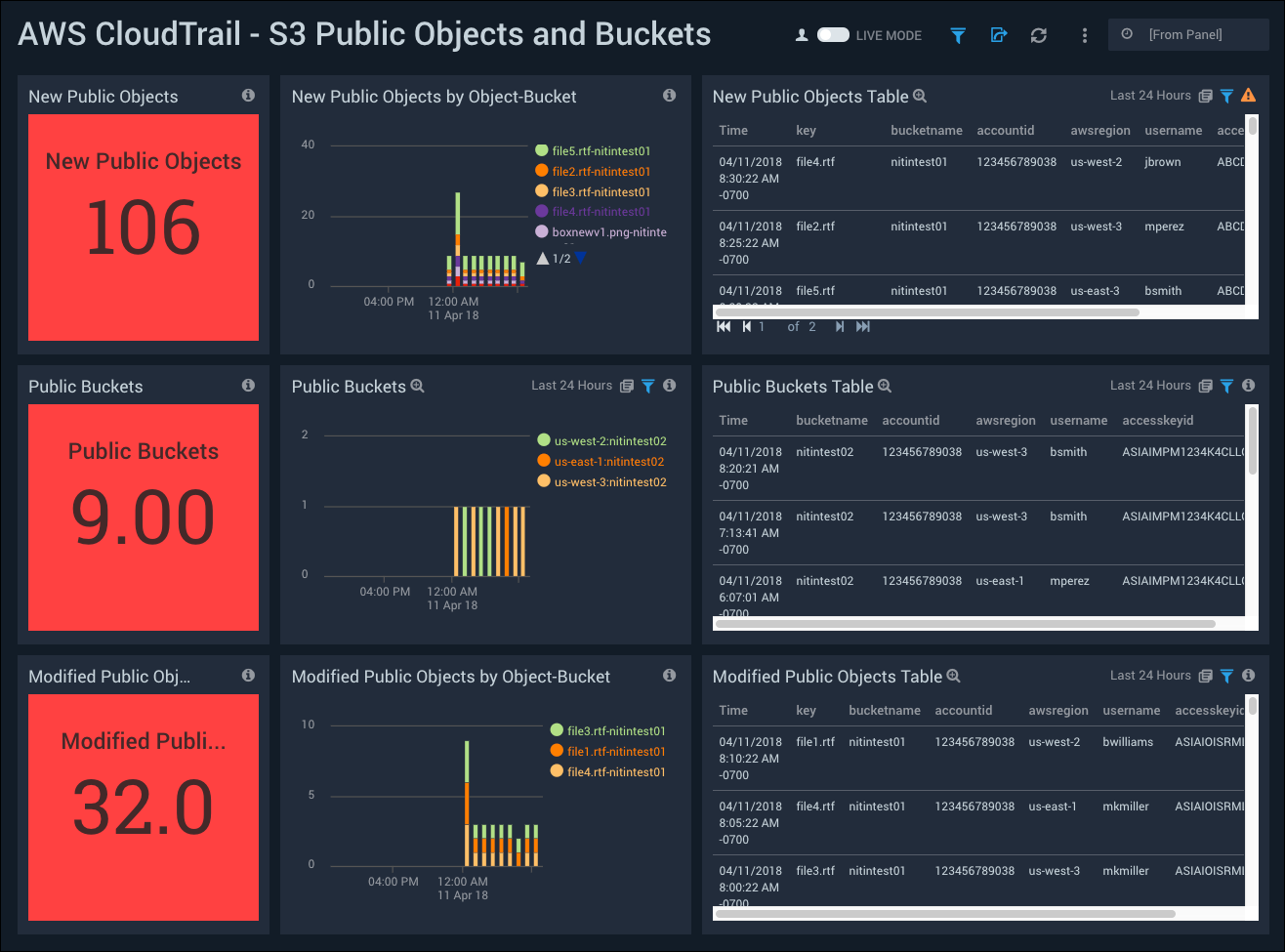Viewport: 1285px width, 952px height.
Task: Click info icon on New Public Objects panel
Action: tap(248, 96)
